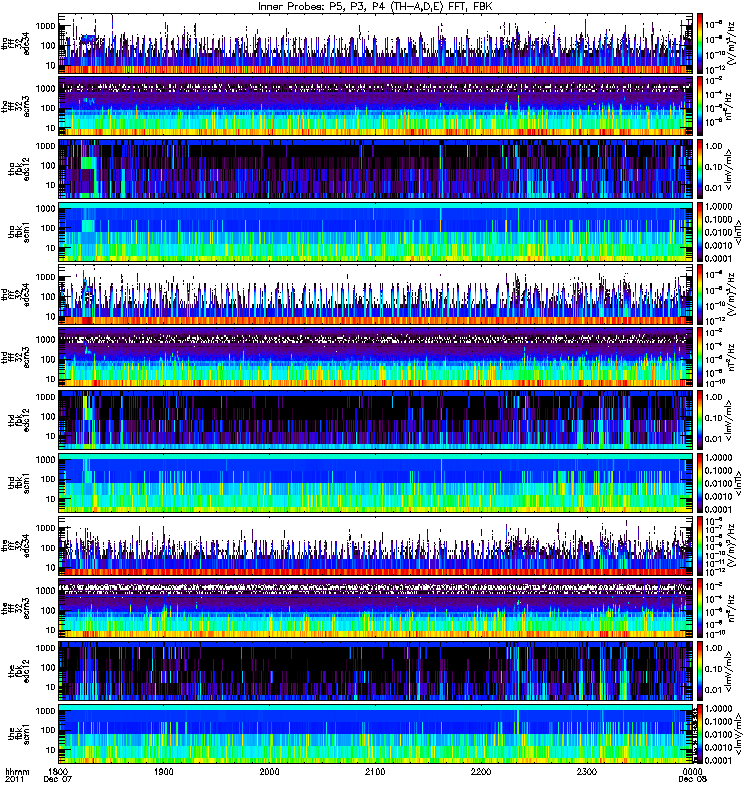Select the thd fff edc34 spectrogram panel
The width and height of the screenshot is (750, 800).
[x=375, y=294]
